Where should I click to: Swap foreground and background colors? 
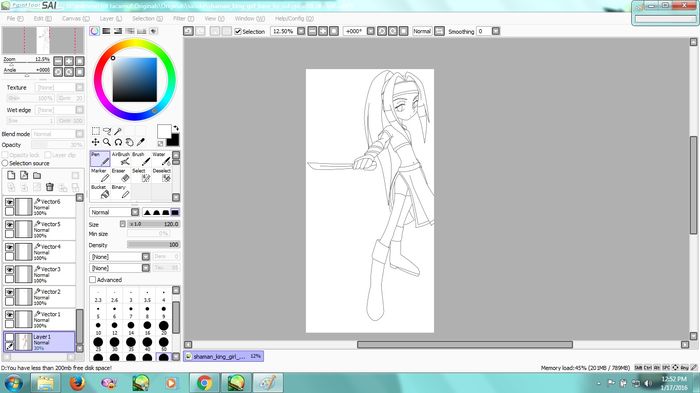point(175,128)
